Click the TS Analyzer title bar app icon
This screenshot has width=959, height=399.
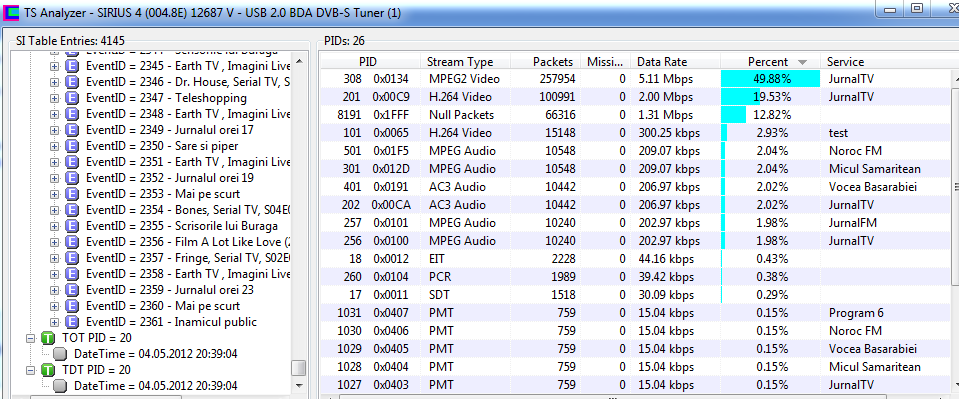[x=10, y=12]
